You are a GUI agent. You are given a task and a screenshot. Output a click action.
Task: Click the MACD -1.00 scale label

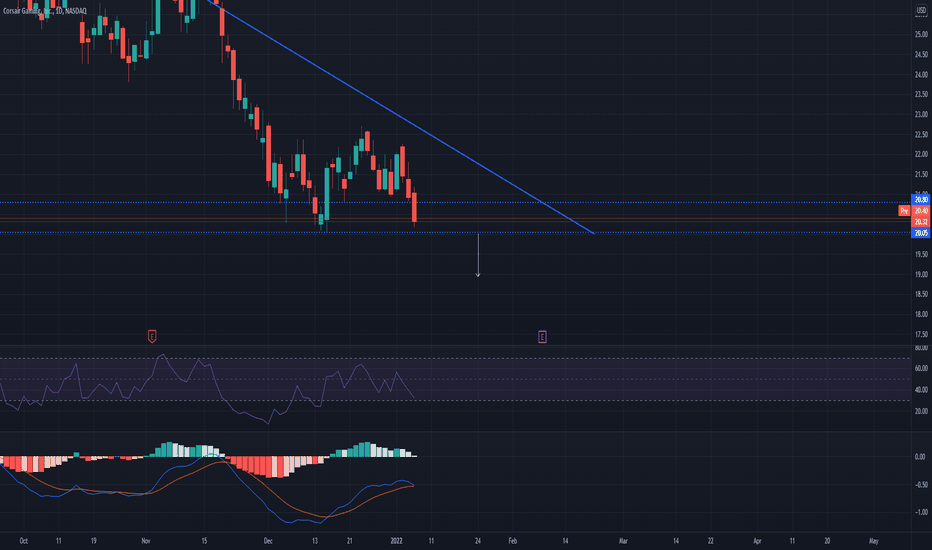pos(921,512)
